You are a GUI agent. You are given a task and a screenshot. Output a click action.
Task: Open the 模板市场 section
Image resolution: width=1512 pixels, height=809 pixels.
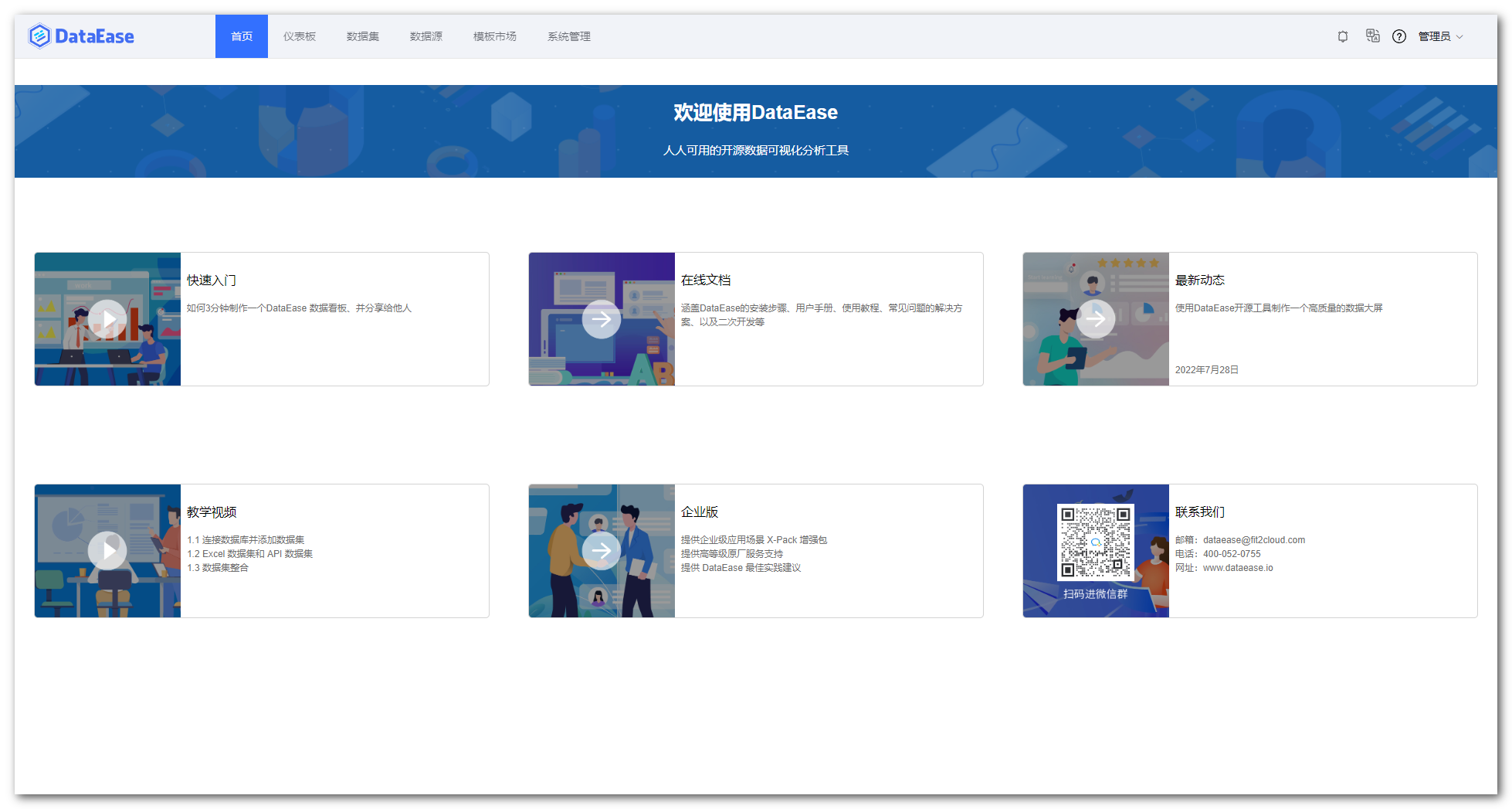(494, 36)
